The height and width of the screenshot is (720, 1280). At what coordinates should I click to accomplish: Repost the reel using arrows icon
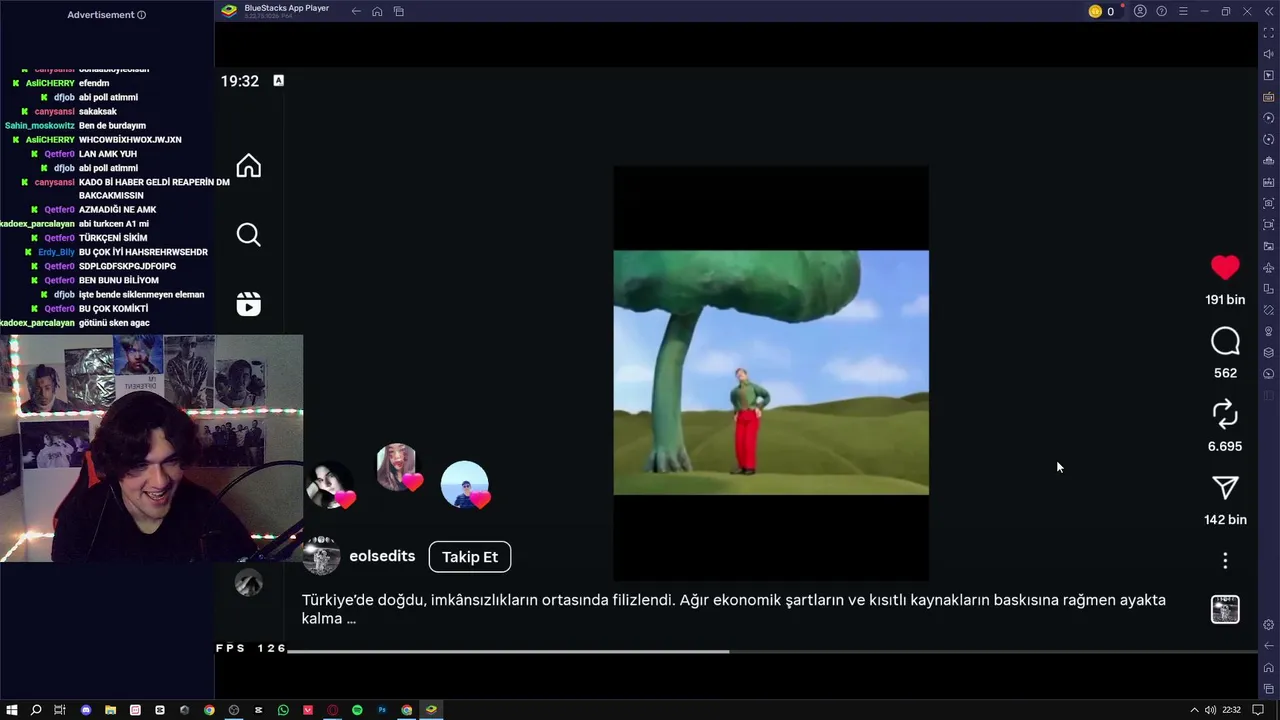click(x=1225, y=414)
